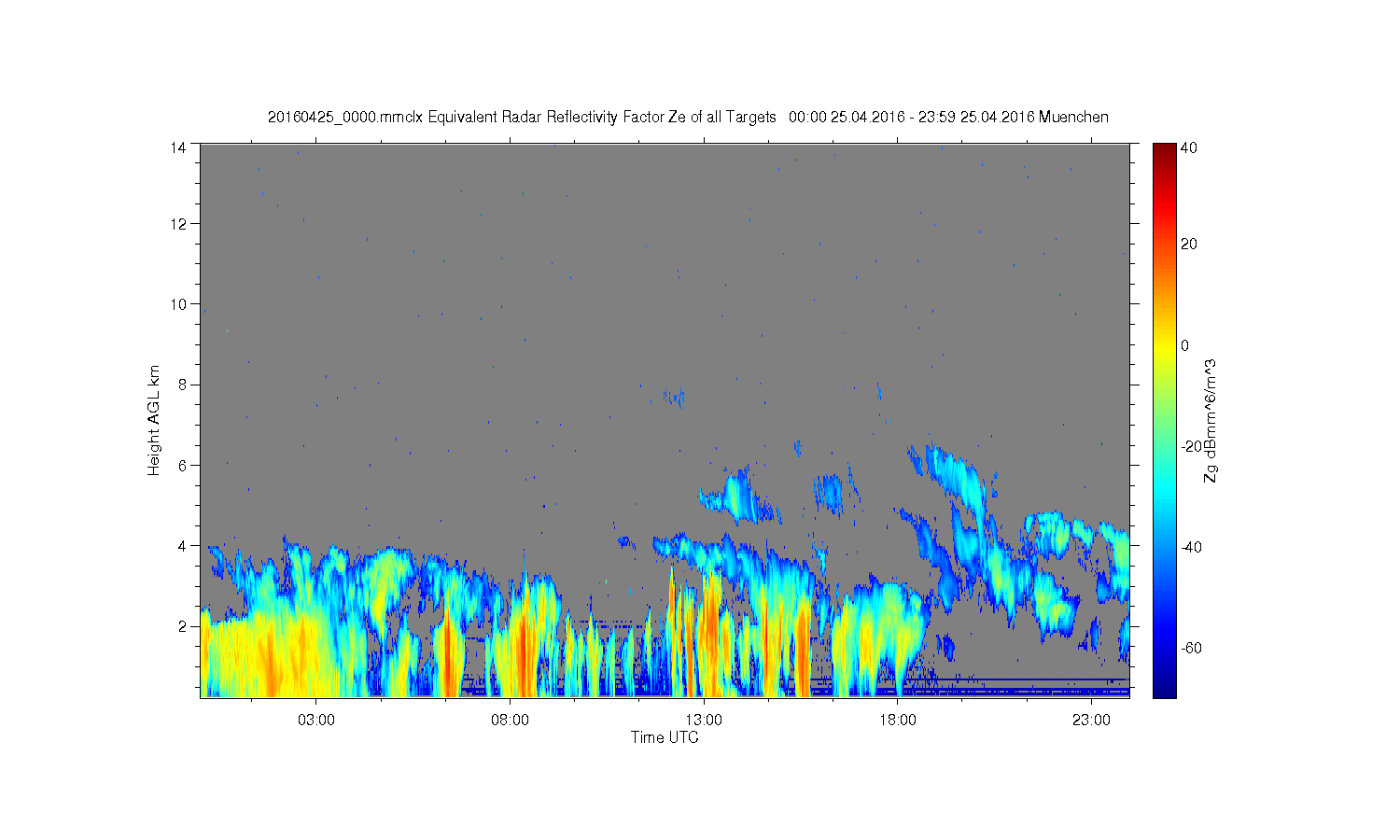Viewport: 1400px width, 840px height.
Task: Click the '23:00' time tick label
Action: (1091, 721)
